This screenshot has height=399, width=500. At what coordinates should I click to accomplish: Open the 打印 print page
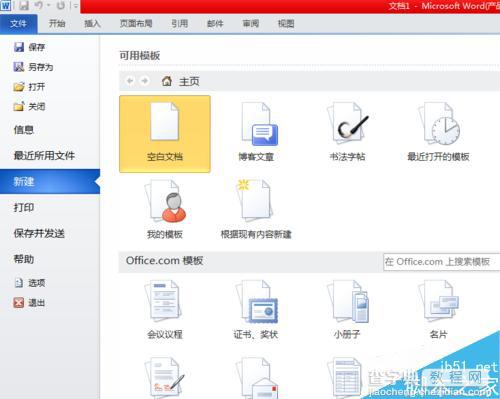point(24,207)
